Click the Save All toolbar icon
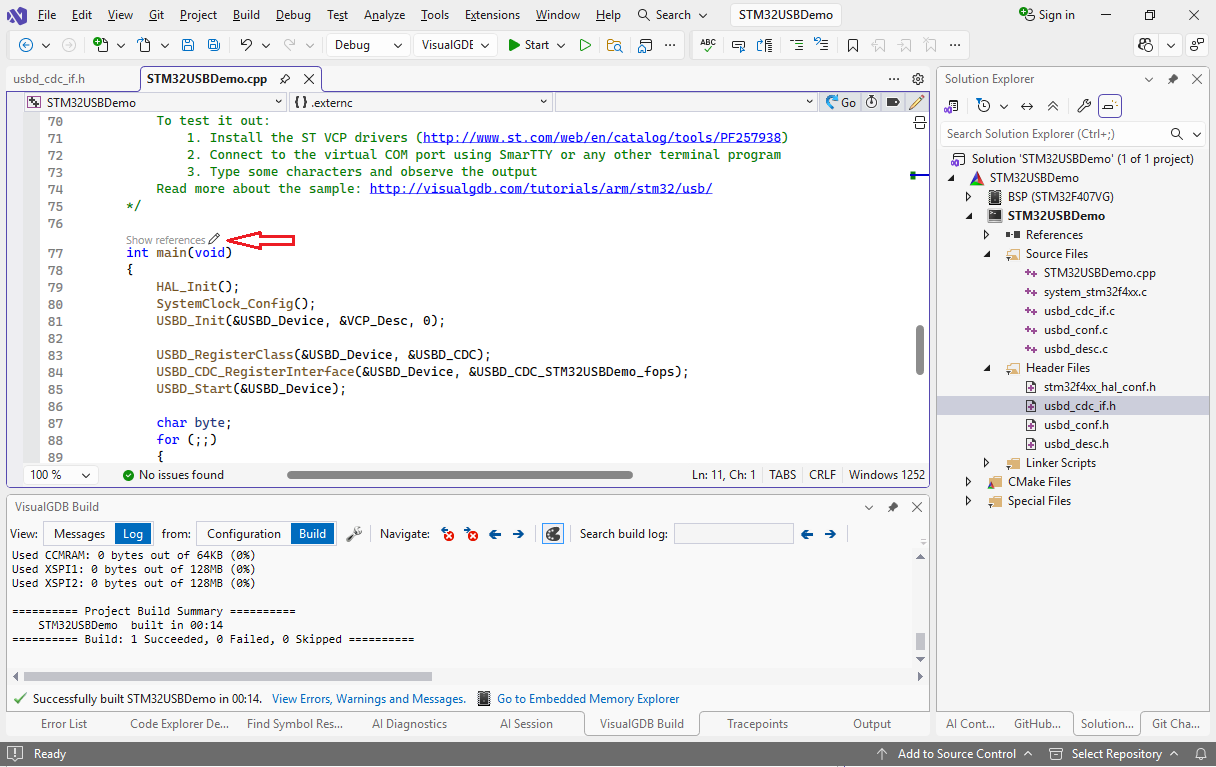 (x=213, y=45)
